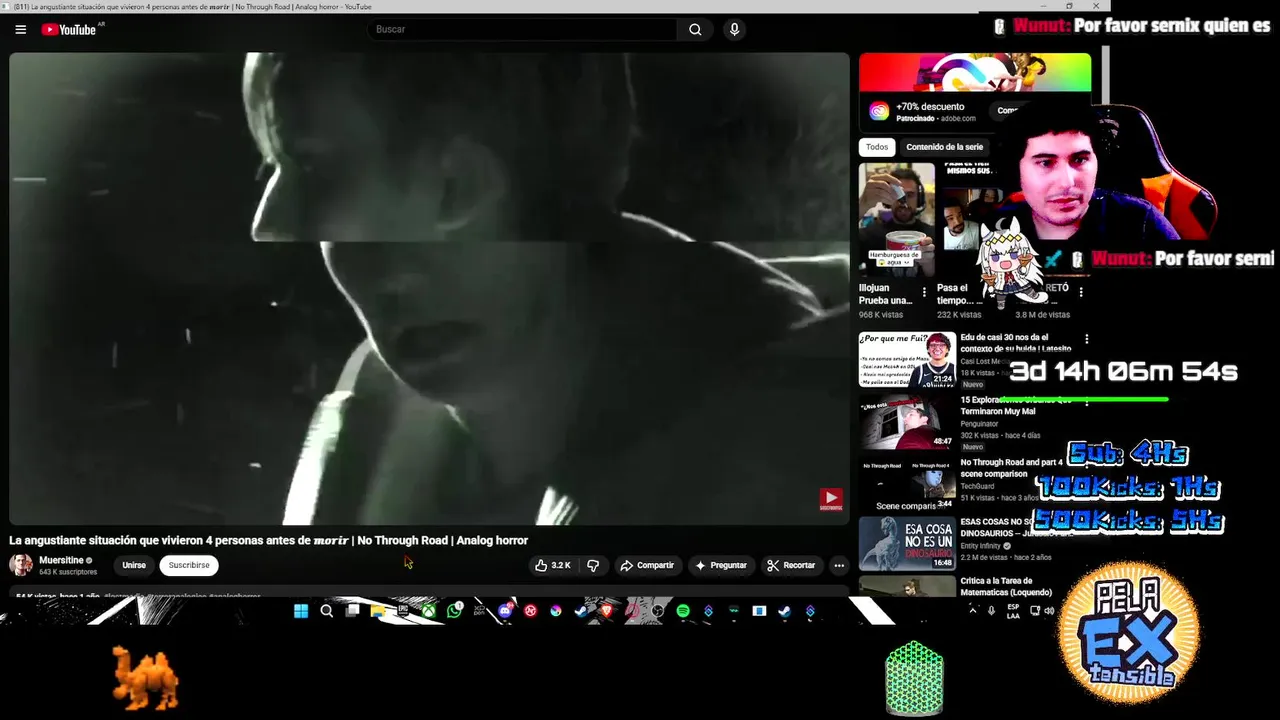
Task: Open ESP LAA language switcher
Action: pyautogui.click(x=1013, y=611)
